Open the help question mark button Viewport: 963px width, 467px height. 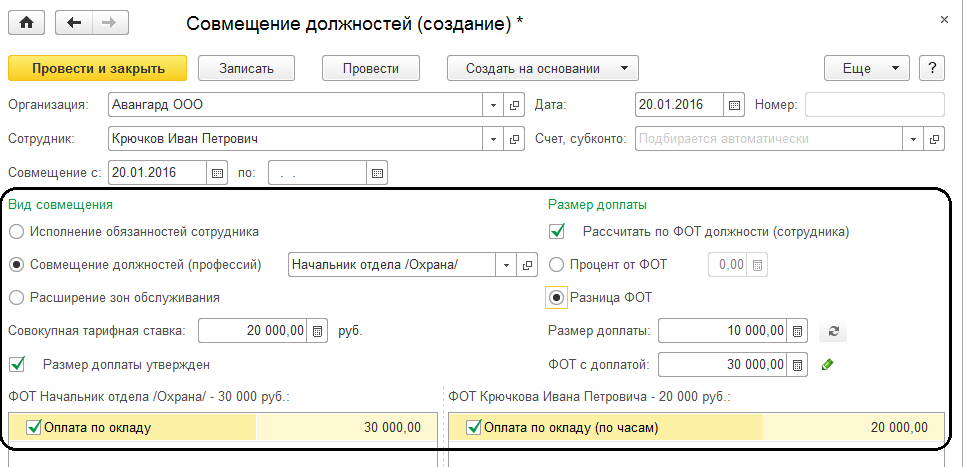coord(932,69)
